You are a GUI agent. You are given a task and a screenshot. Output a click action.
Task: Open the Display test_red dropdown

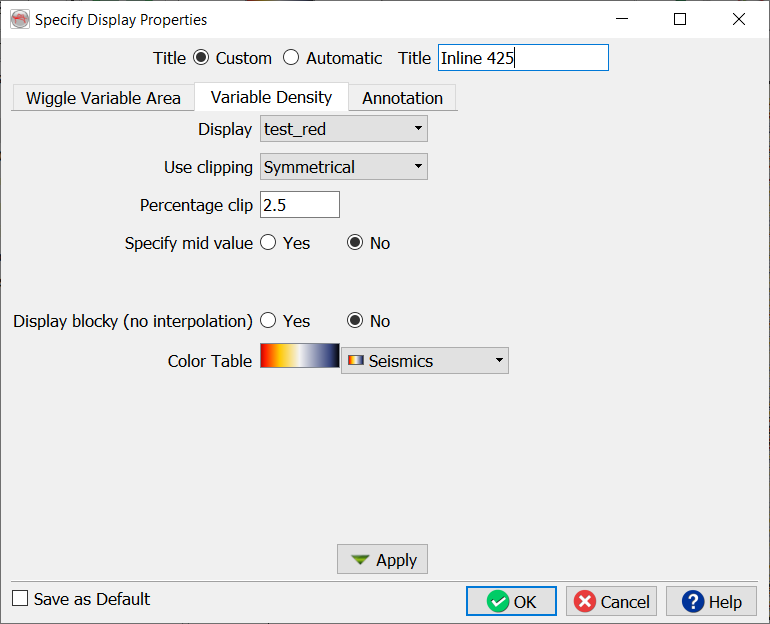click(x=343, y=129)
